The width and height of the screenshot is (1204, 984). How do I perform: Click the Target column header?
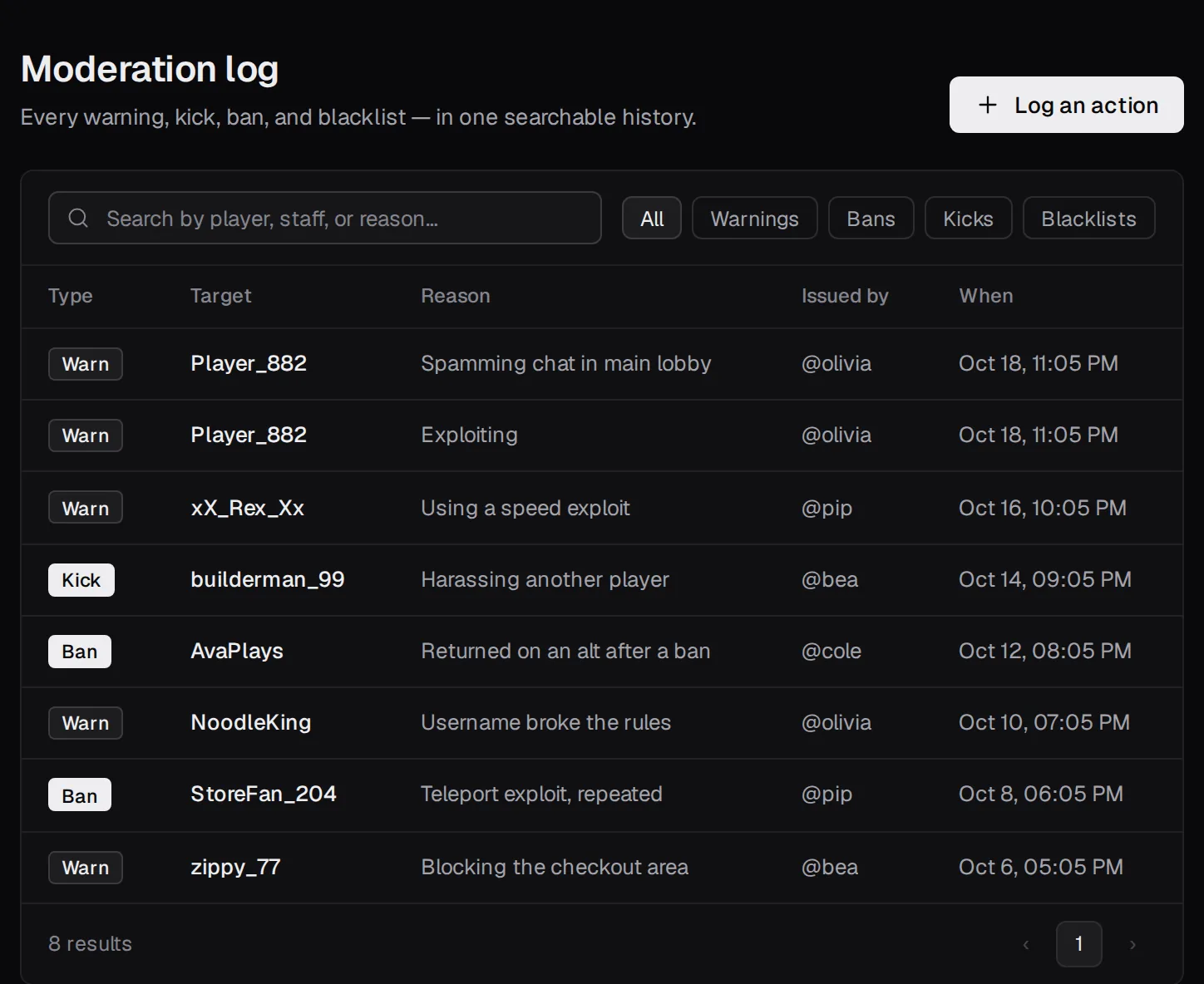pos(220,296)
